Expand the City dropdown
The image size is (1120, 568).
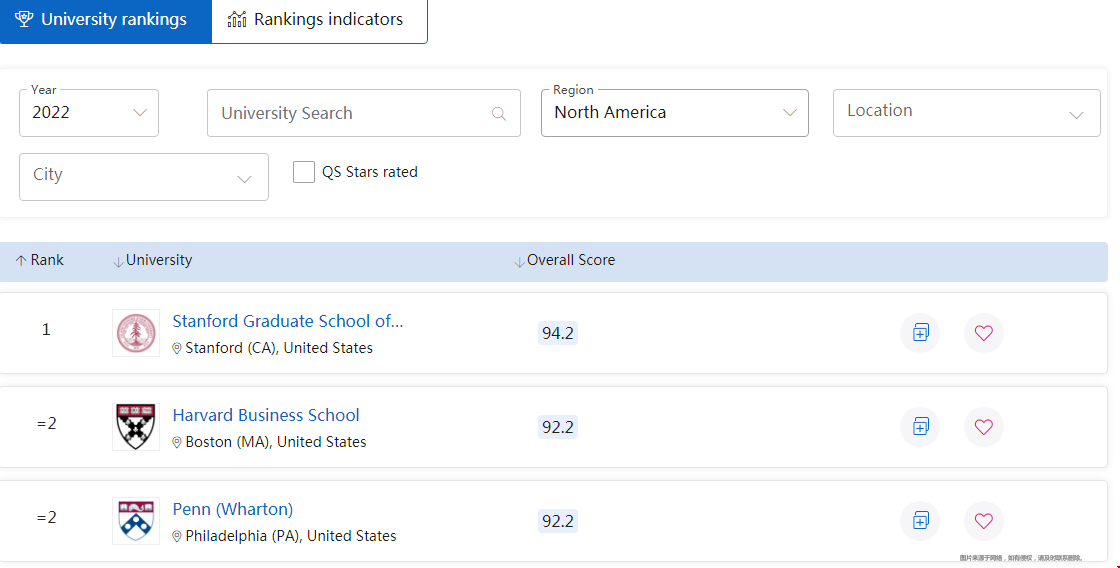tap(144, 177)
